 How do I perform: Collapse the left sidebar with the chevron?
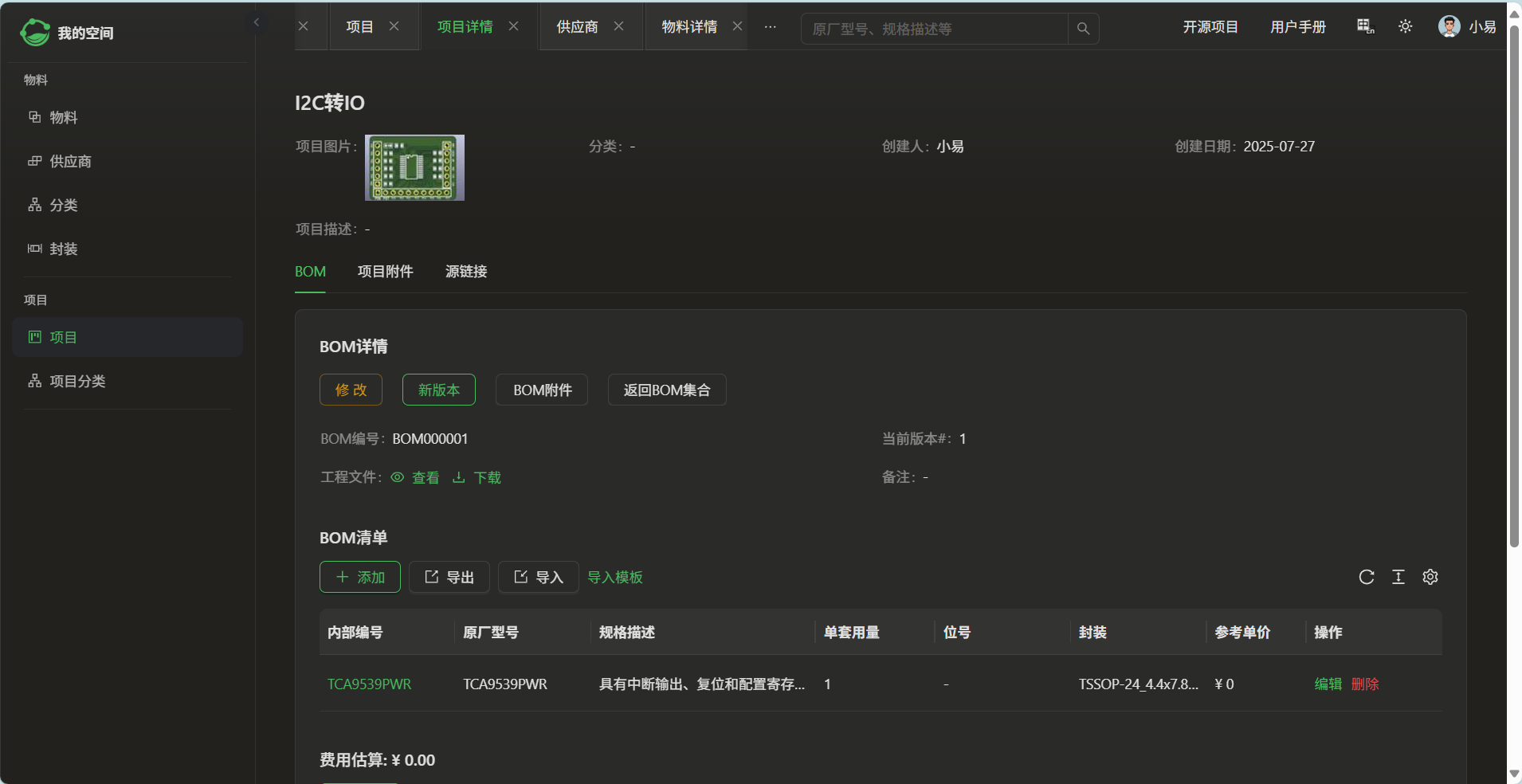pos(256,22)
